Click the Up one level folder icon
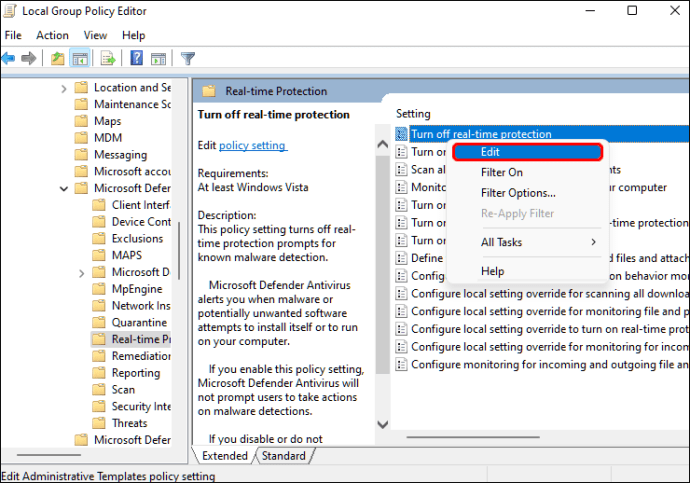Viewport: 690px width, 483px height. click(x=58, y=58)
